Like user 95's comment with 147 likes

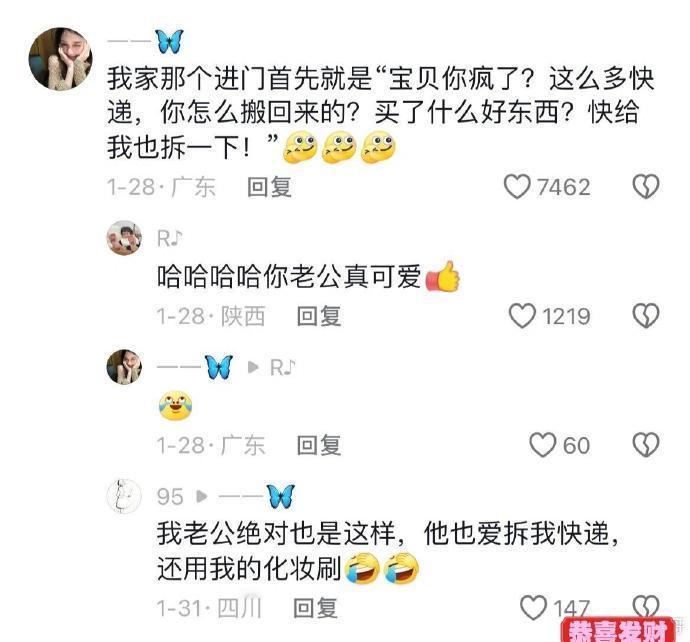click(533, 608)
